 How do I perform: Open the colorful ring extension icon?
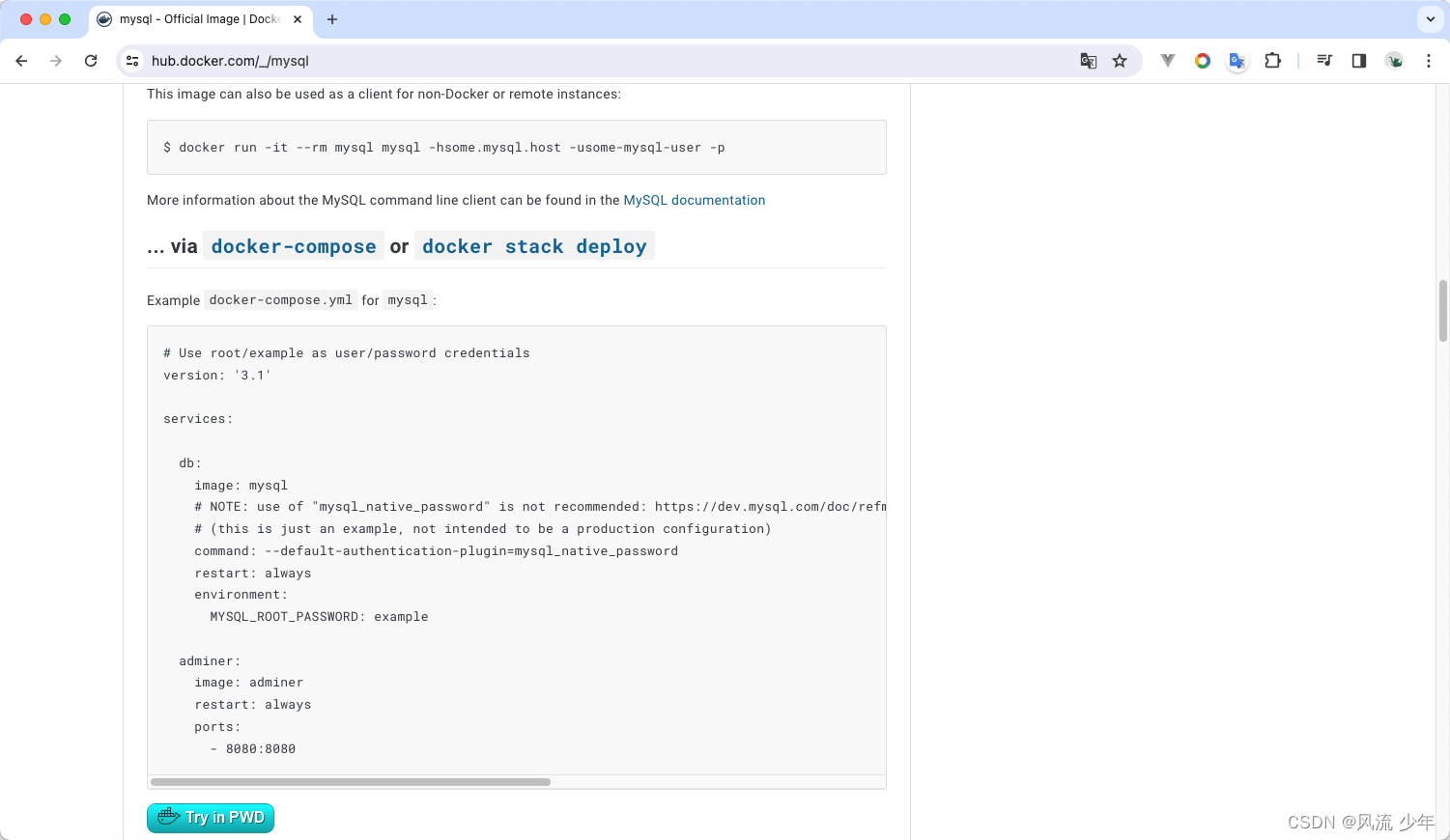[x=1203, y=61]
